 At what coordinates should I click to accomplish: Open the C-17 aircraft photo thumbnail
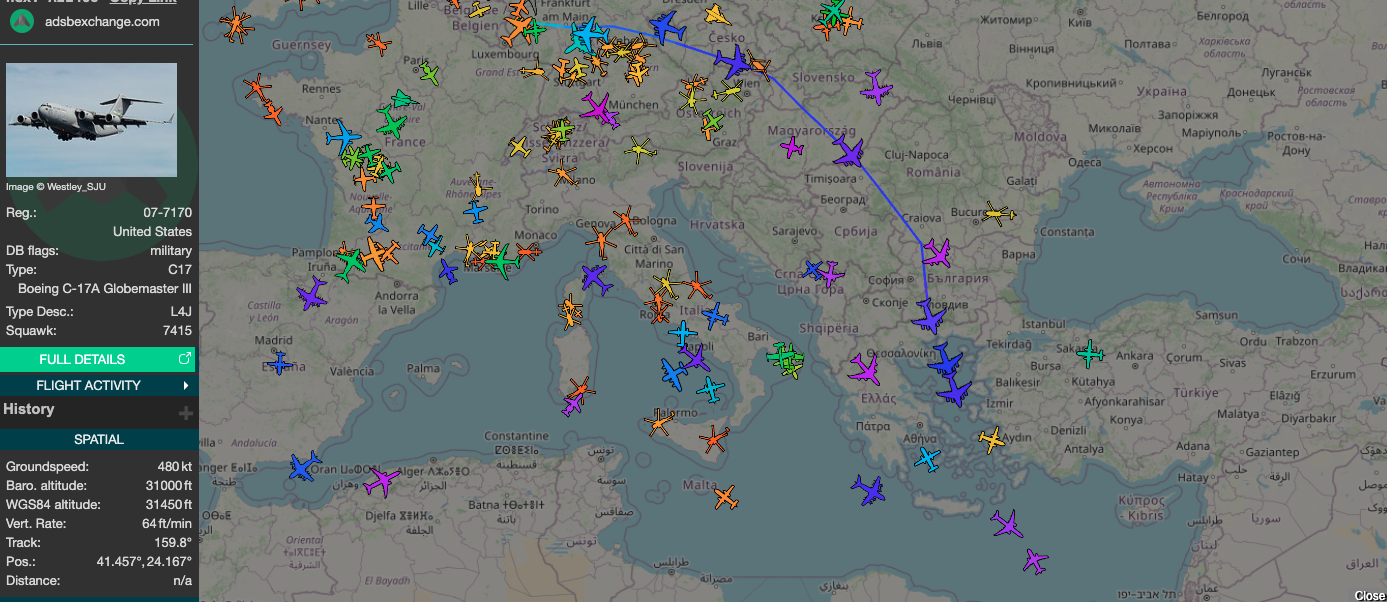point(91,120)
